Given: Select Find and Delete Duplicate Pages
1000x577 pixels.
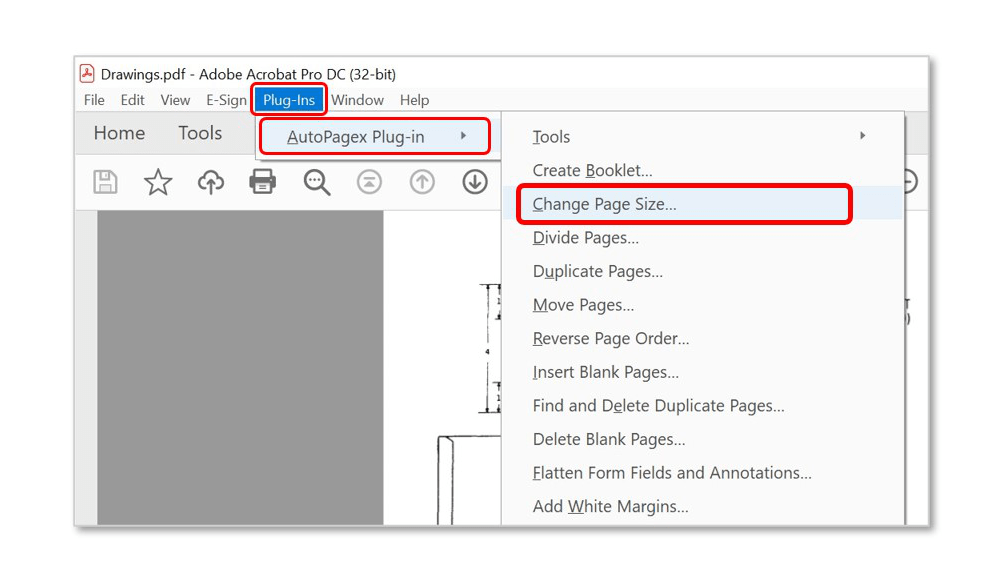Looking at the screenshot, I should point(703,405).
